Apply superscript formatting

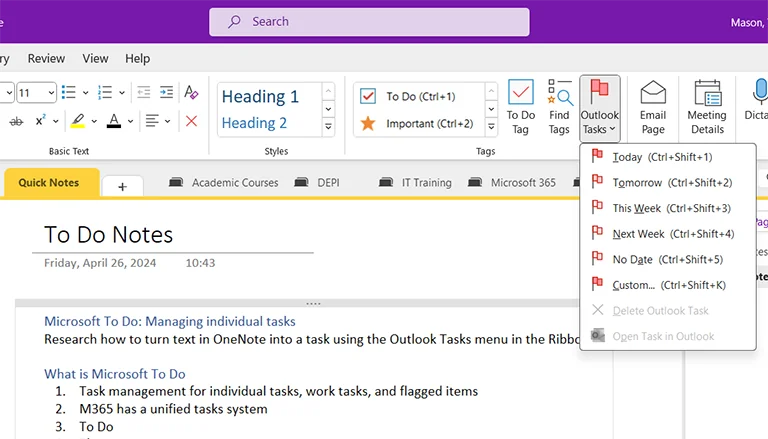(x=41, y=121)
